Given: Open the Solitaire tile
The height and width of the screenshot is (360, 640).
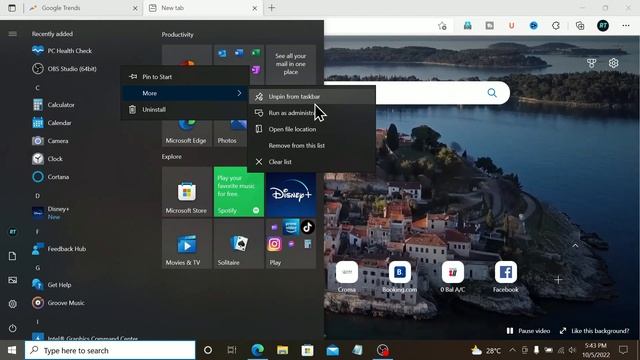Looking at the screenshot, I should pyautogui.click(x=239, y=244).
